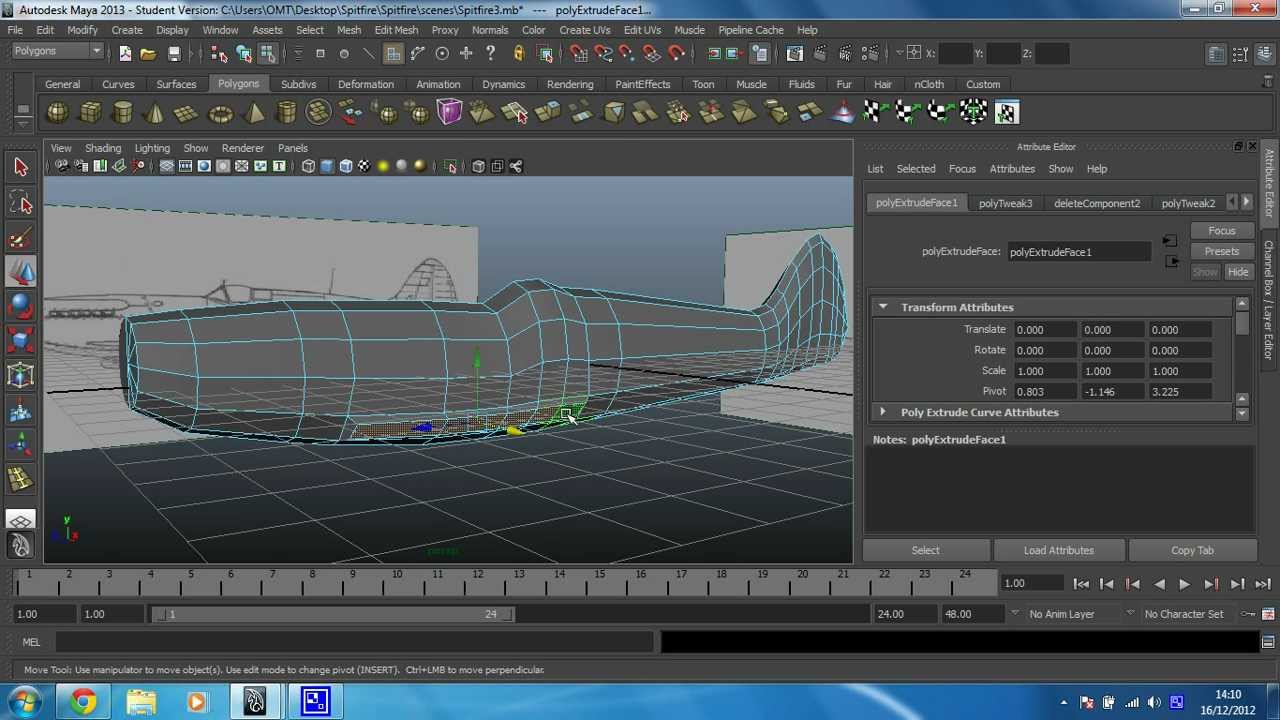
Task: Toggle the viewport grid display
Action: pos(167,166)
